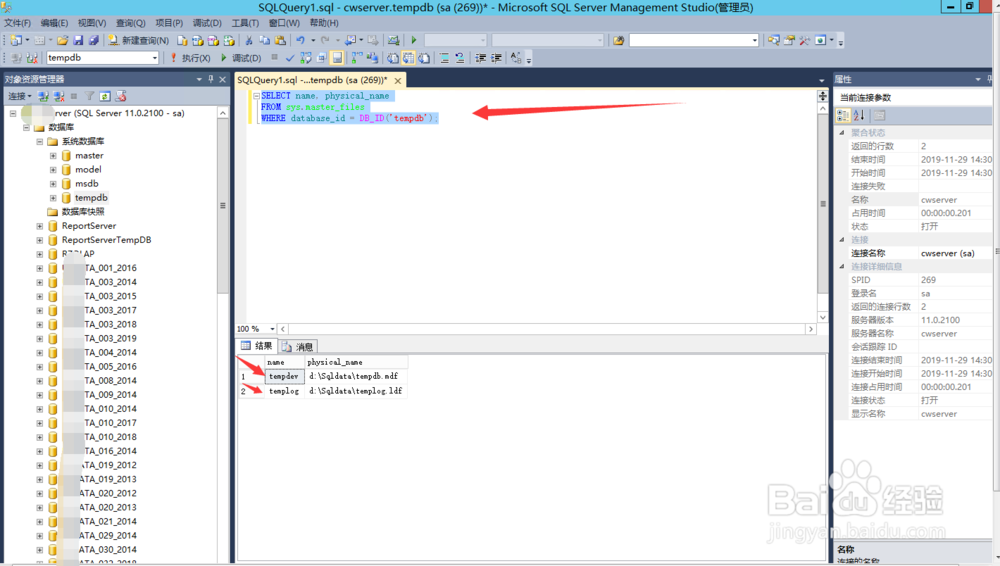Refresh Object Explorer with the green arrows icon
The height and width of the screenshot is (566, 1000).
point(105,96)
